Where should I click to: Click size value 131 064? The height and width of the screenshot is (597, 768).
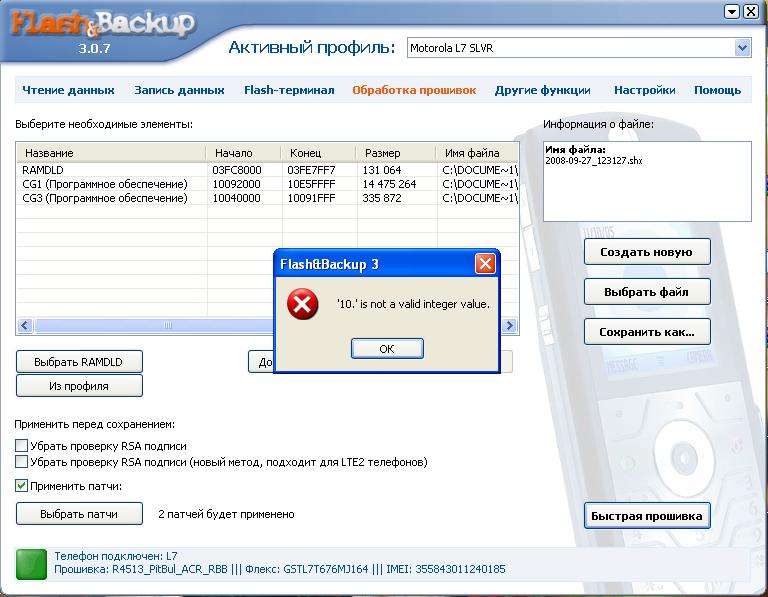(x=382, y=170)
